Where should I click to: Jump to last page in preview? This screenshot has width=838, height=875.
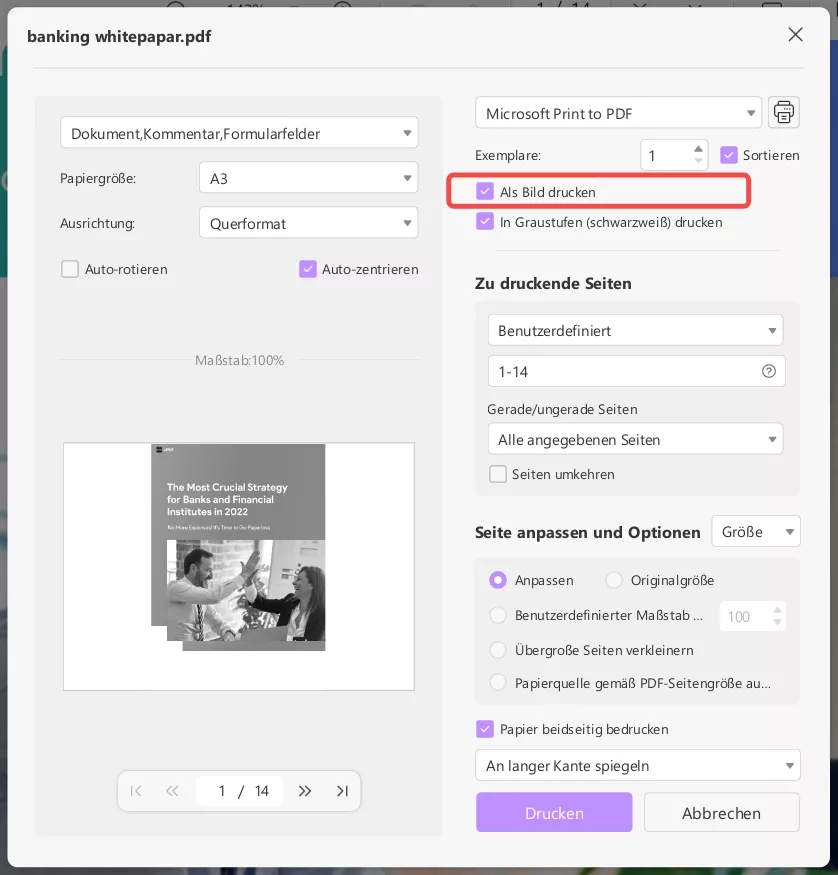[x=342, y=791]
